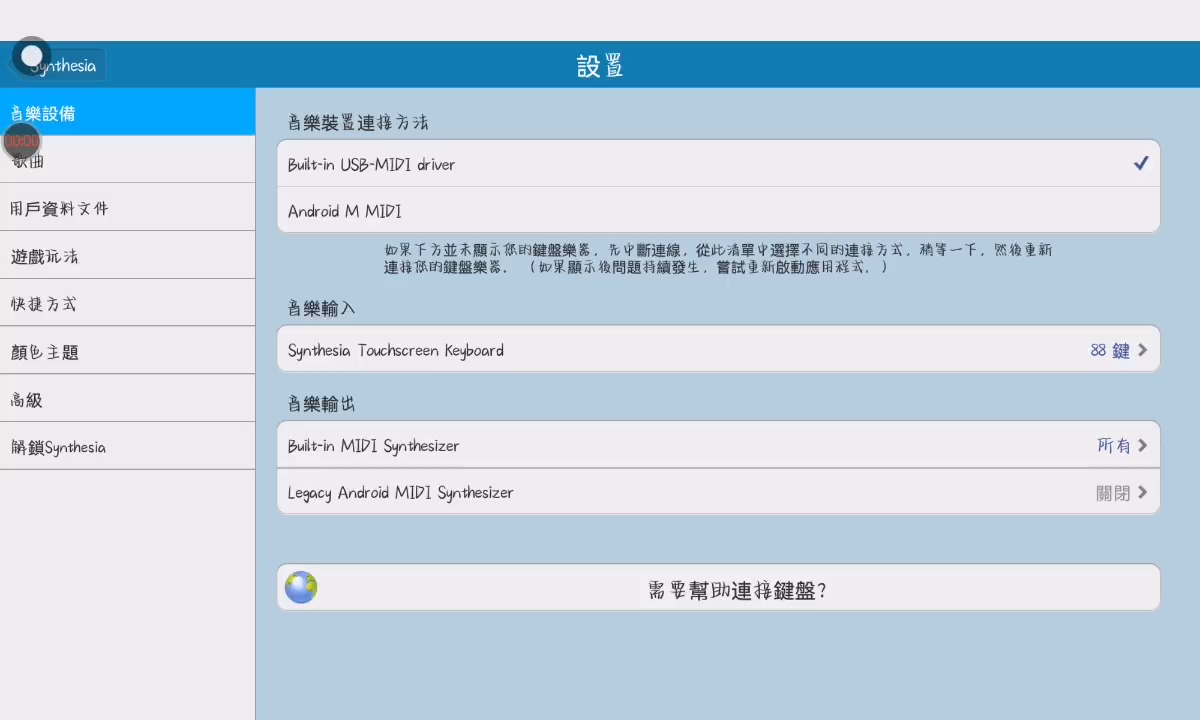1200x720 pixels.
Task: Open Built-in MIDI Synthesizer chevron arrow
Action: click(x=1142, y=445)
